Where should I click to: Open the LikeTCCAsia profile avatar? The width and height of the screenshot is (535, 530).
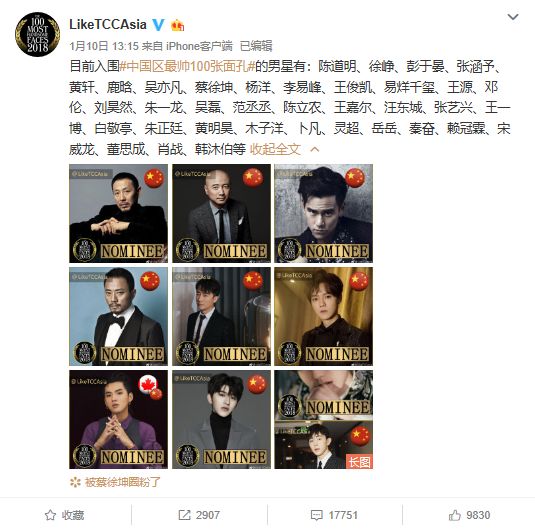tap(38, 34)
